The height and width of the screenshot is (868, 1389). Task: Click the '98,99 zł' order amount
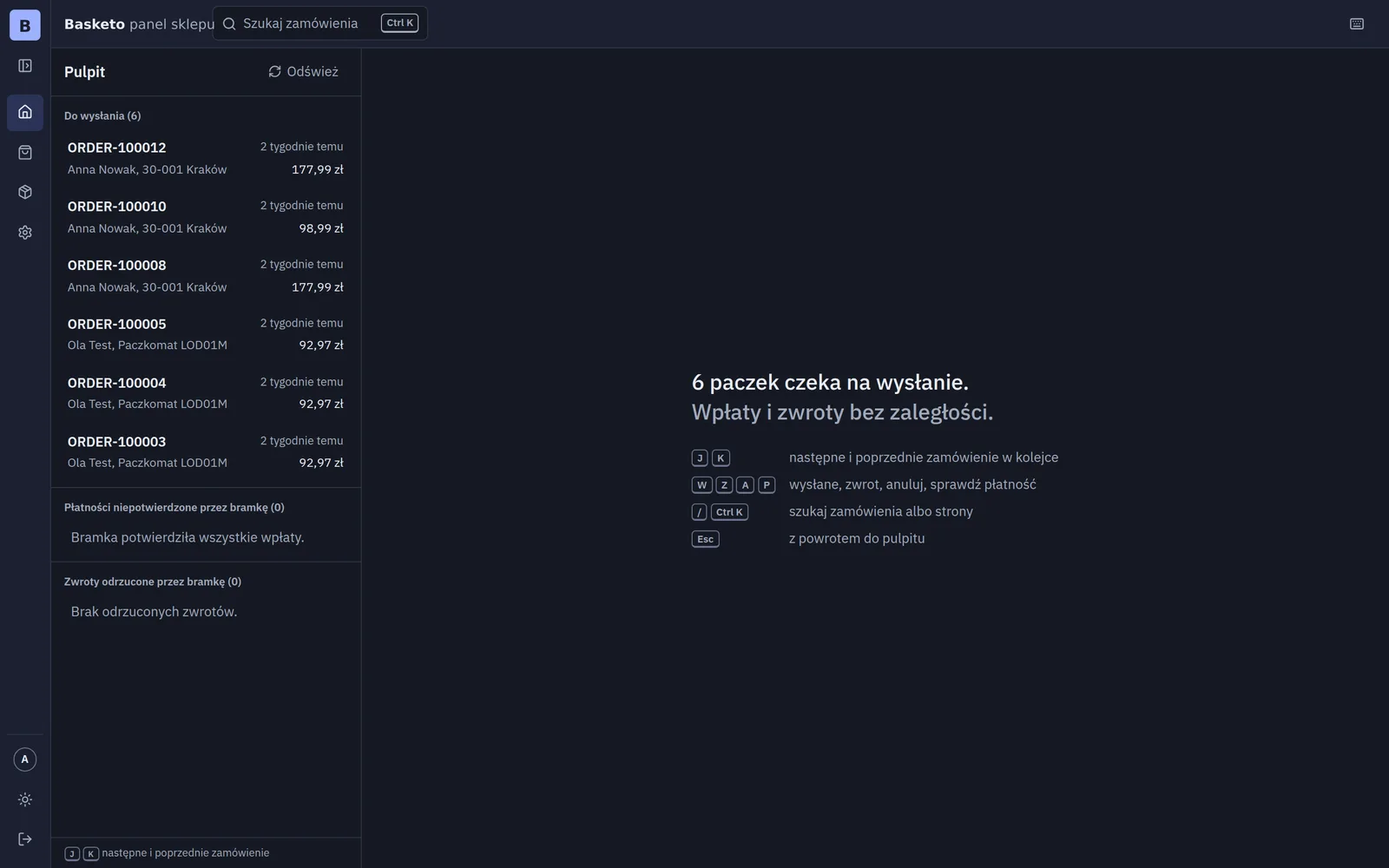pos(321,228)
